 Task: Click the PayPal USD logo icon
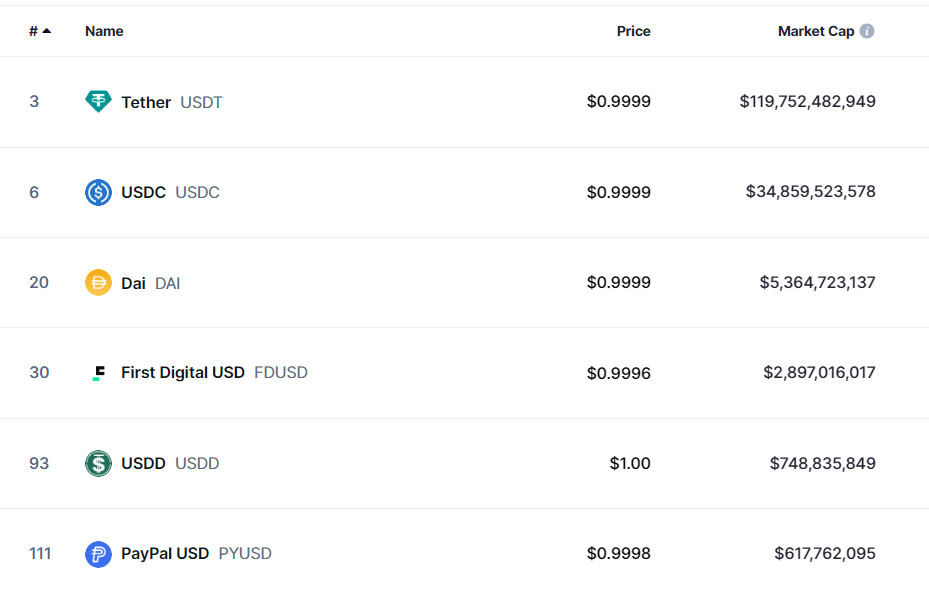click(x=98, y=554)
